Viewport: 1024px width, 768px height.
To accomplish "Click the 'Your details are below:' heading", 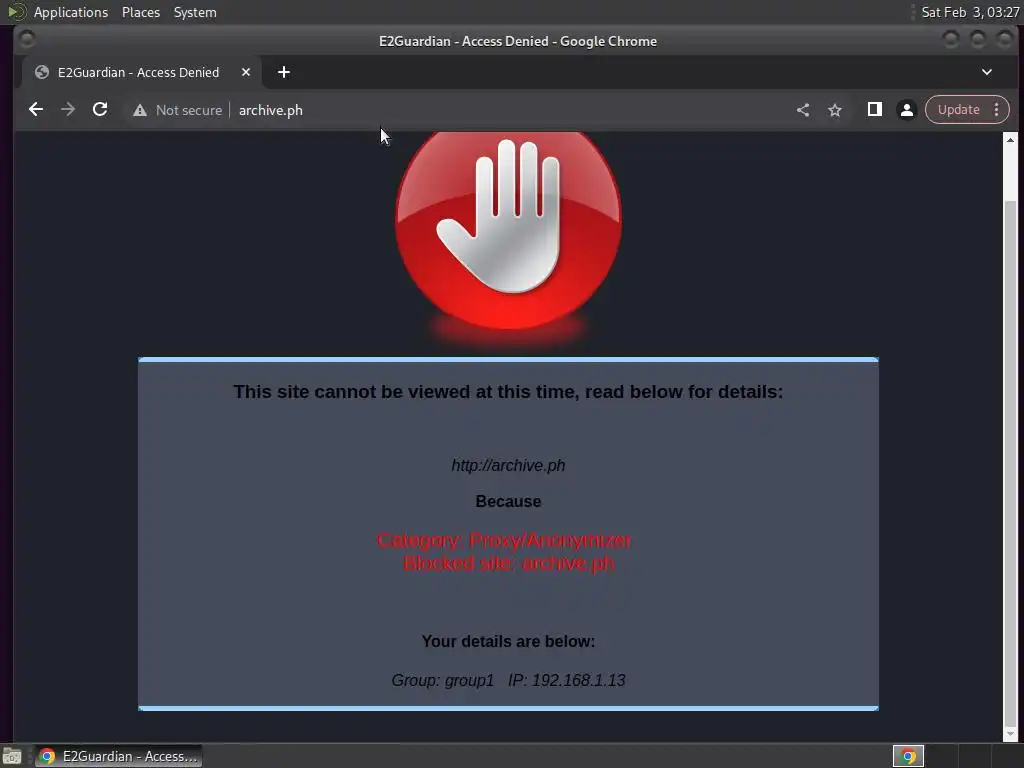I will [508, 641].
